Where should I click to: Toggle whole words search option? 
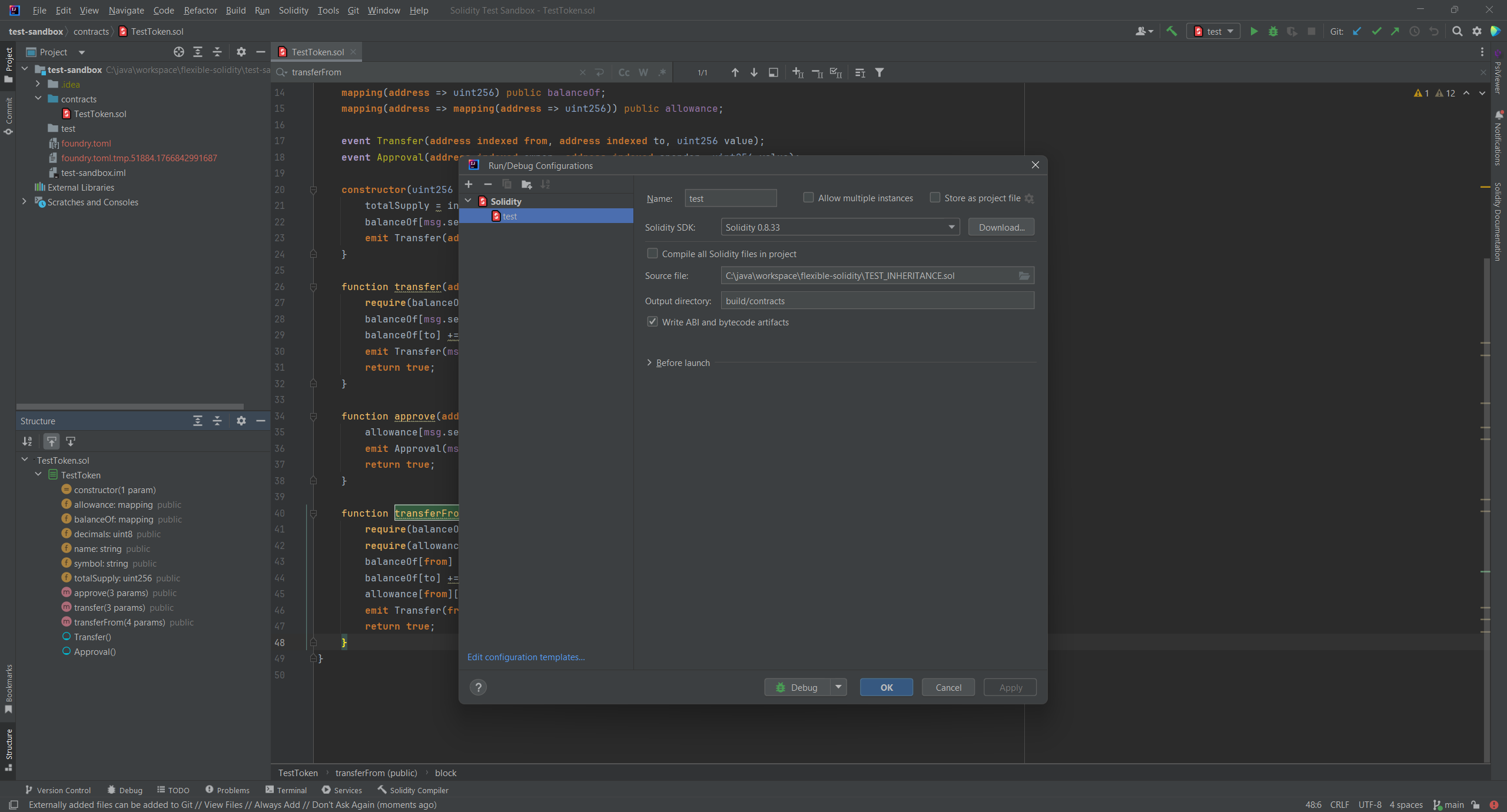coord(643,72)
